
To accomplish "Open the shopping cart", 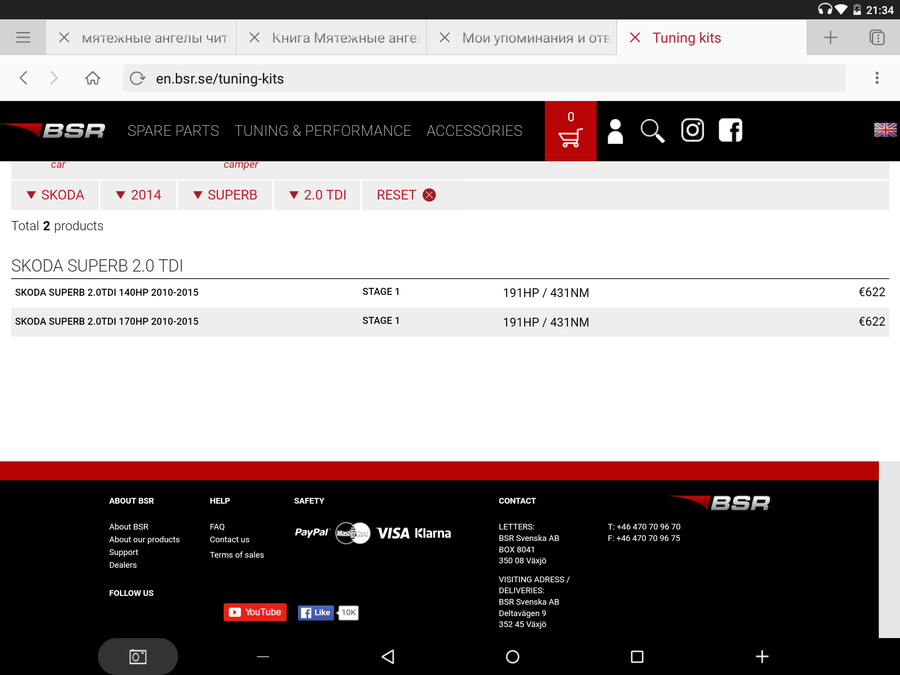I will 571,131.
